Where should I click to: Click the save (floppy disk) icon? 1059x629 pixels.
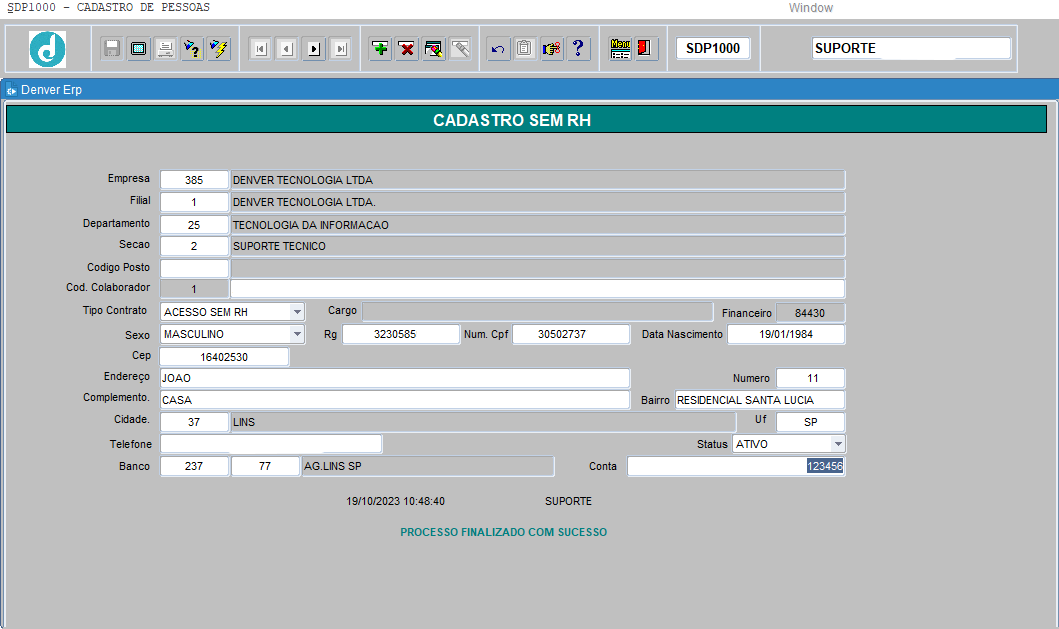[112, 49]
